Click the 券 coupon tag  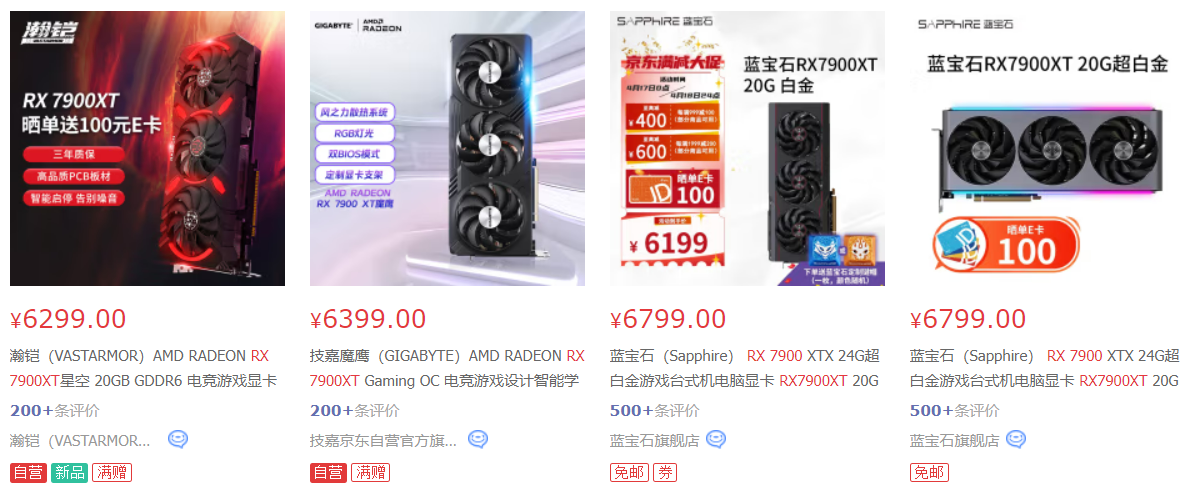(x=664, y=473)
